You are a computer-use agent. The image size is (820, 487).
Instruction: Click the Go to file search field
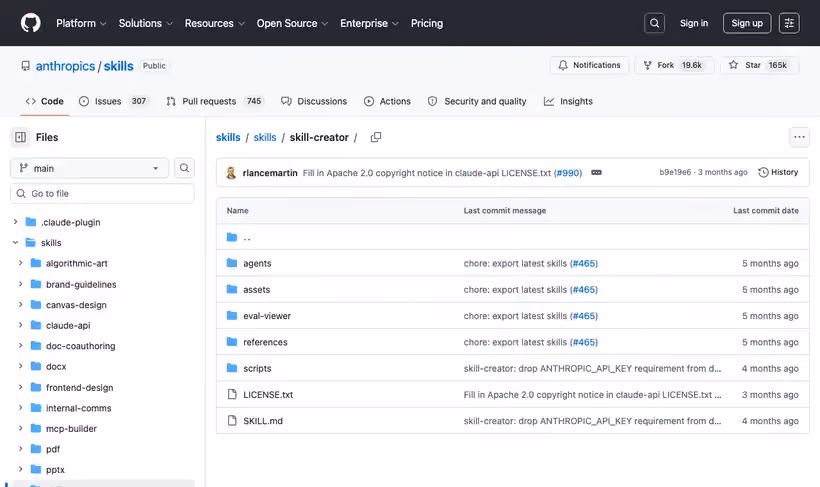[102, 194]
